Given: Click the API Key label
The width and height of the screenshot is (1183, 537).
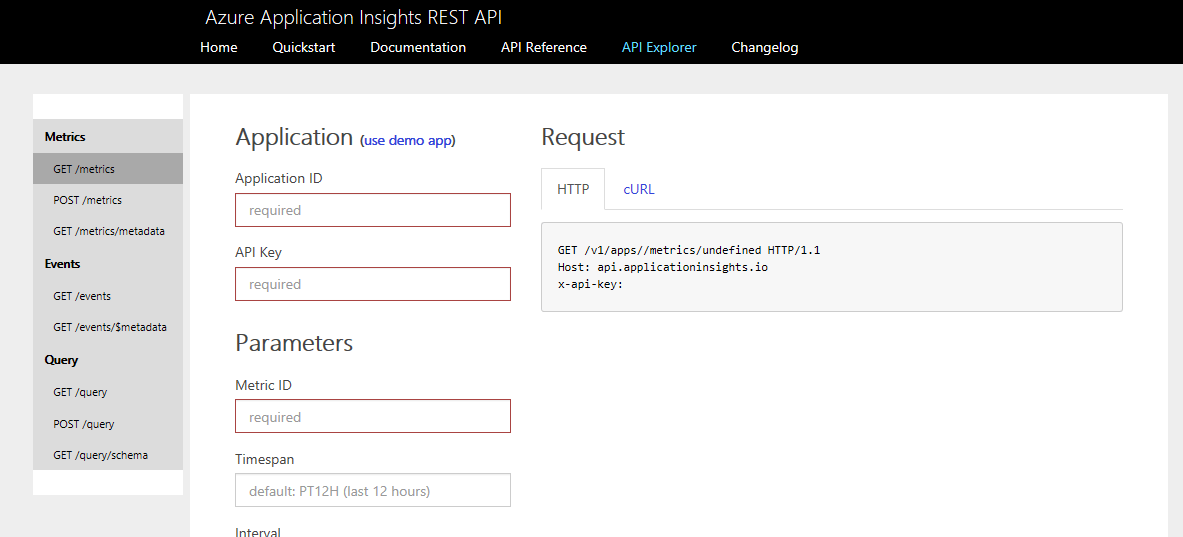Looking at the screenshot, I should (258, 252).
